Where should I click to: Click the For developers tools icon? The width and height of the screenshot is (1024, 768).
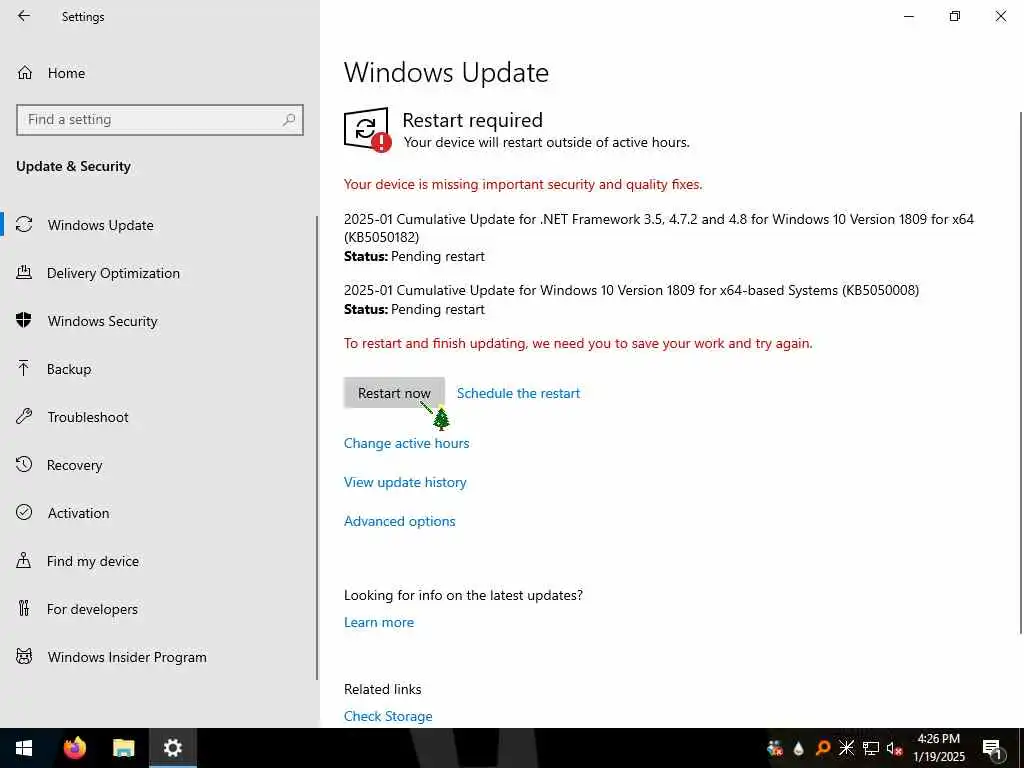(24, 609)
